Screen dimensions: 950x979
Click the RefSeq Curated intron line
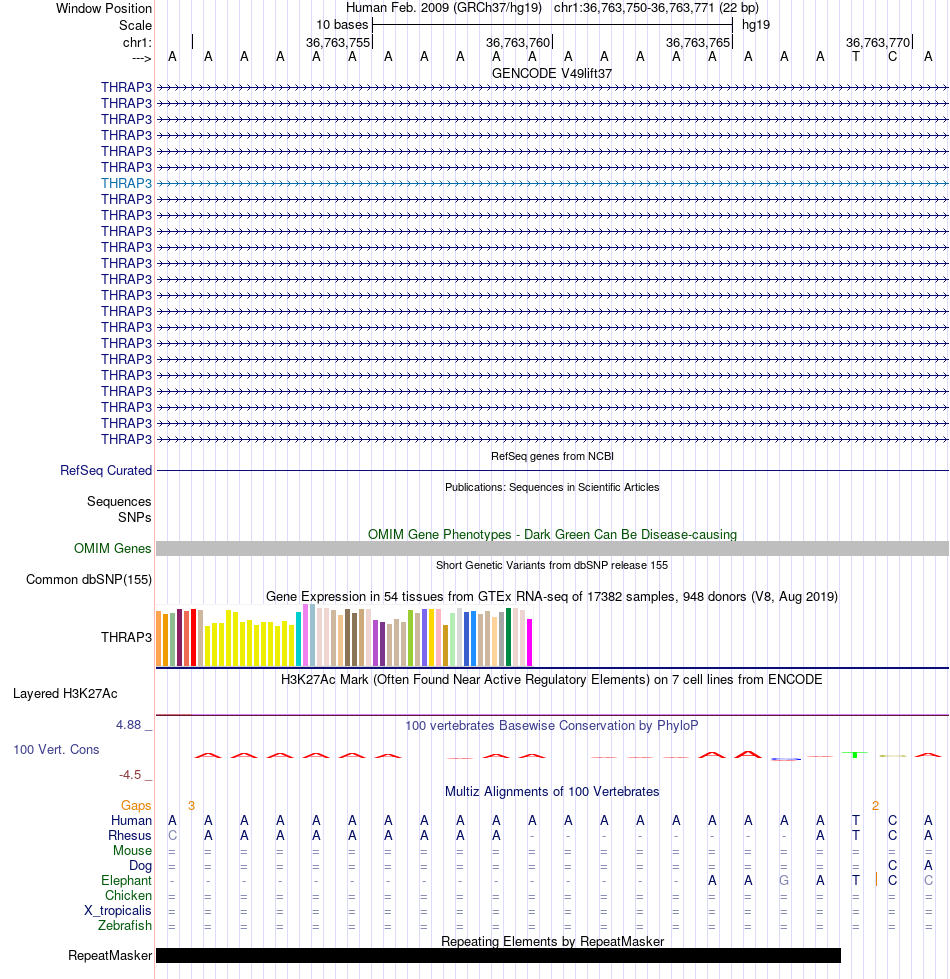click(552, 470)
